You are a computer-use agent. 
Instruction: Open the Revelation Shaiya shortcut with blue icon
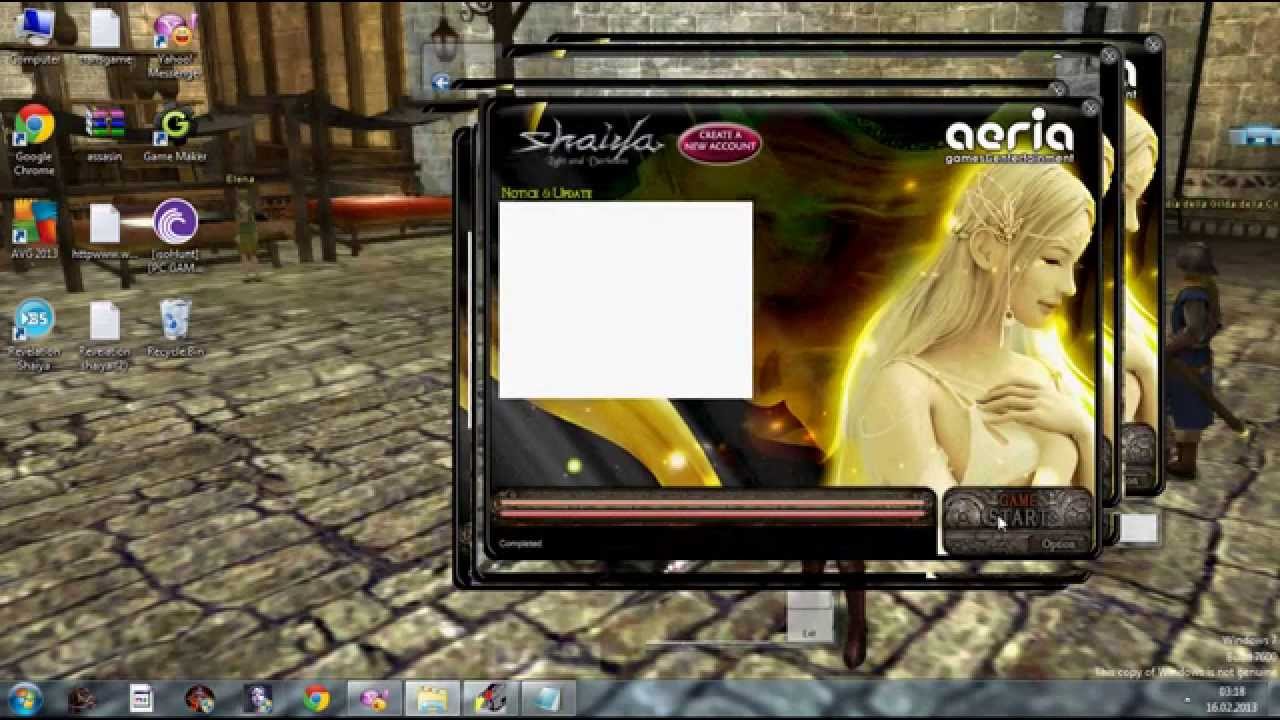click(x=34, y=335)
